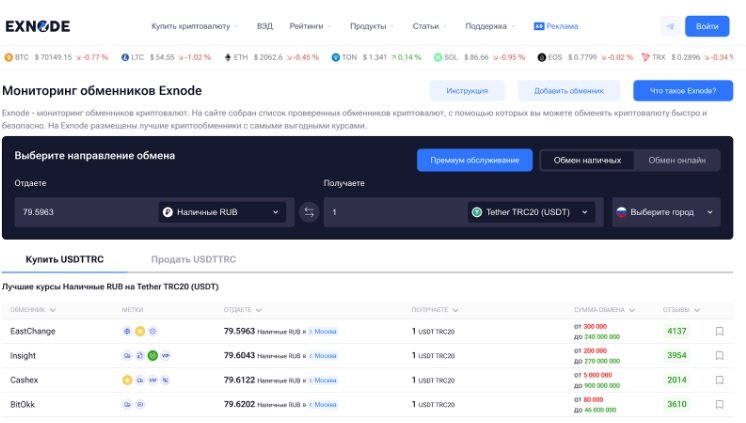Switch to Обмен онлайн mode
Screen dimensions: 746x423
pos(677,160)
